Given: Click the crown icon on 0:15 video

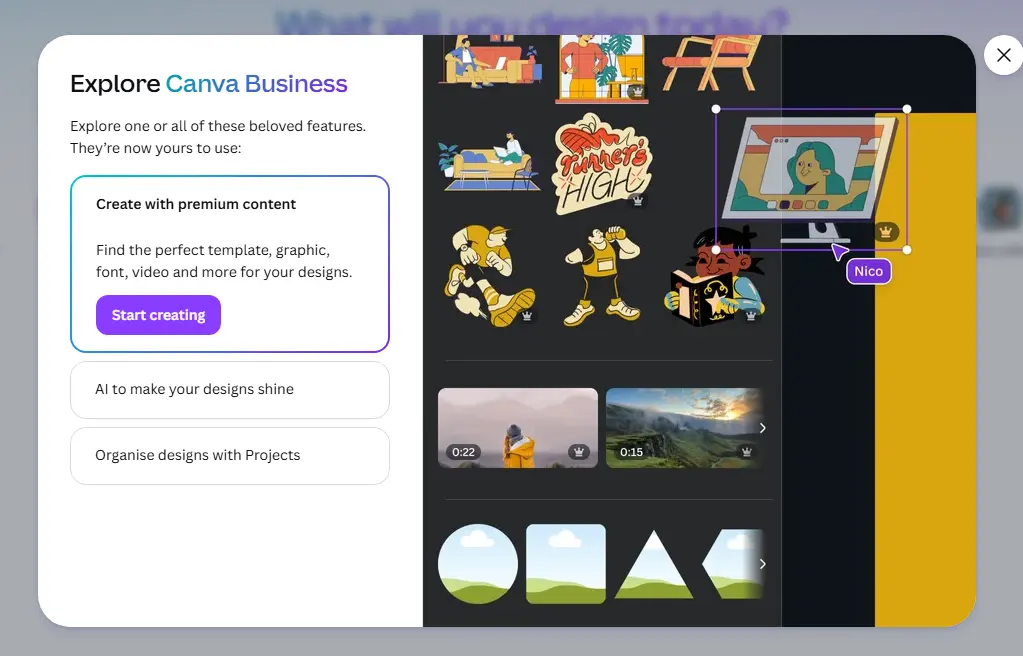Looking at the screenshot, I should click(746, 452).
